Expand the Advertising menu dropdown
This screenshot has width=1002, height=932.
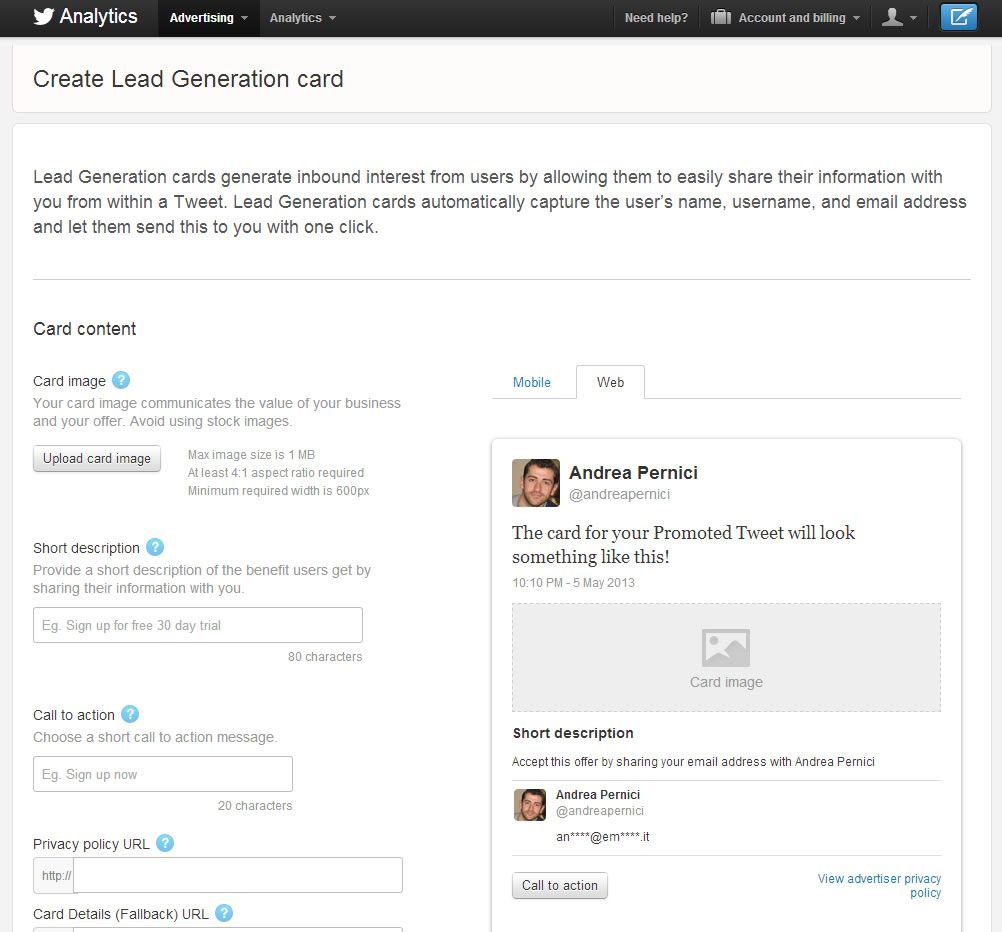(x=207, y=17)
